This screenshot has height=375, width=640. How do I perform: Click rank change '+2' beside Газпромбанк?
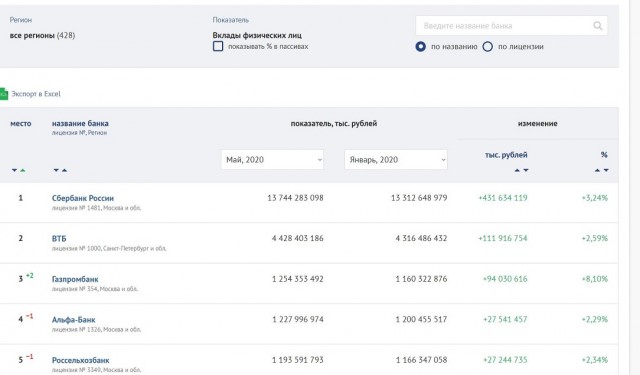click(x=29, y=276)
